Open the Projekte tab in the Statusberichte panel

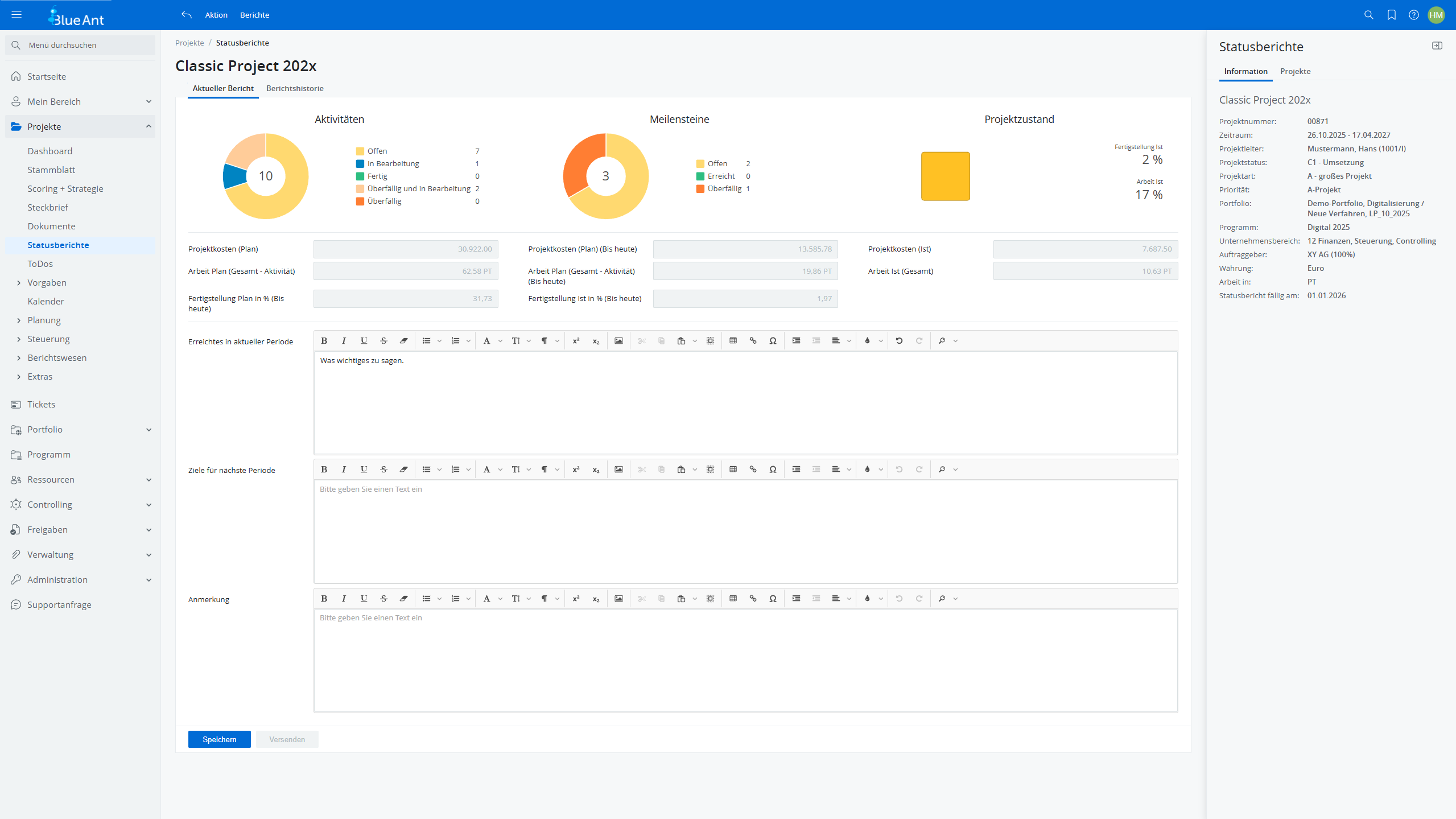(1295, 71)
